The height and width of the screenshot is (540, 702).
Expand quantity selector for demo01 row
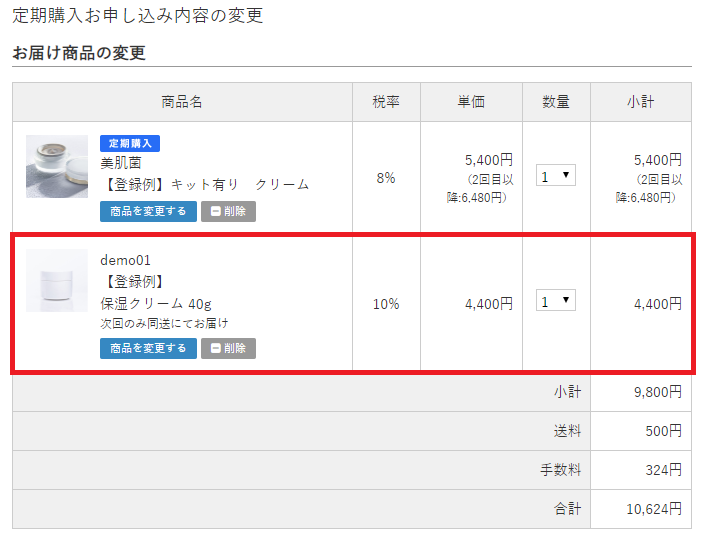(555, 301)
